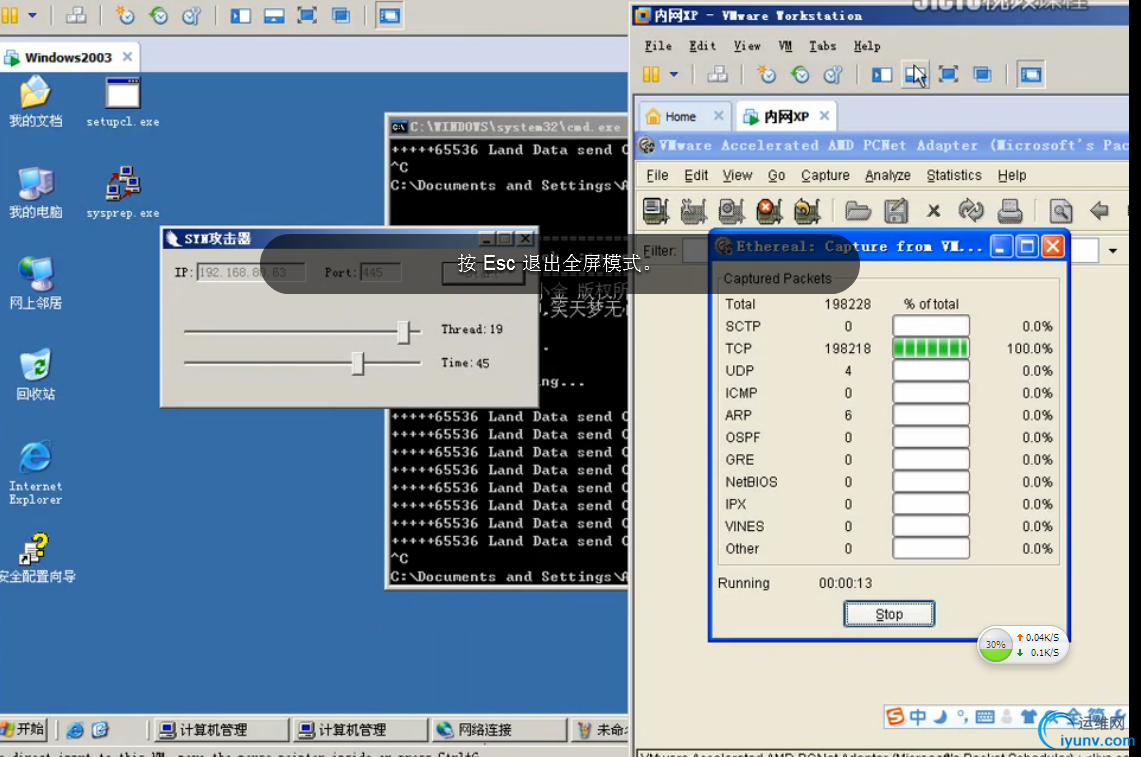Expand power dropdown in 内网XP VMware toolbar
Viewport: 1141px width, 757px height.
point(674,74)
